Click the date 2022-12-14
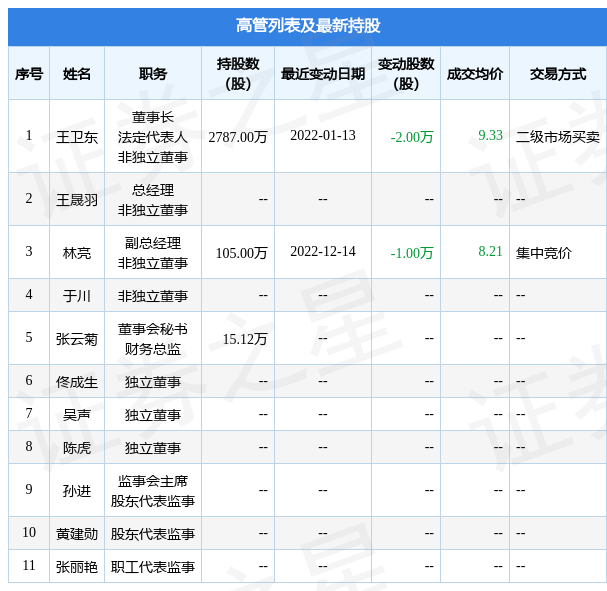 [x=323, y=251]
